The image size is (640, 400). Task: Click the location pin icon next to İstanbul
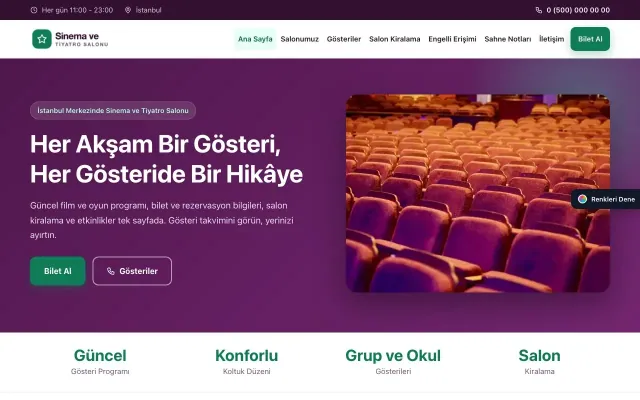tap(128, 10)
